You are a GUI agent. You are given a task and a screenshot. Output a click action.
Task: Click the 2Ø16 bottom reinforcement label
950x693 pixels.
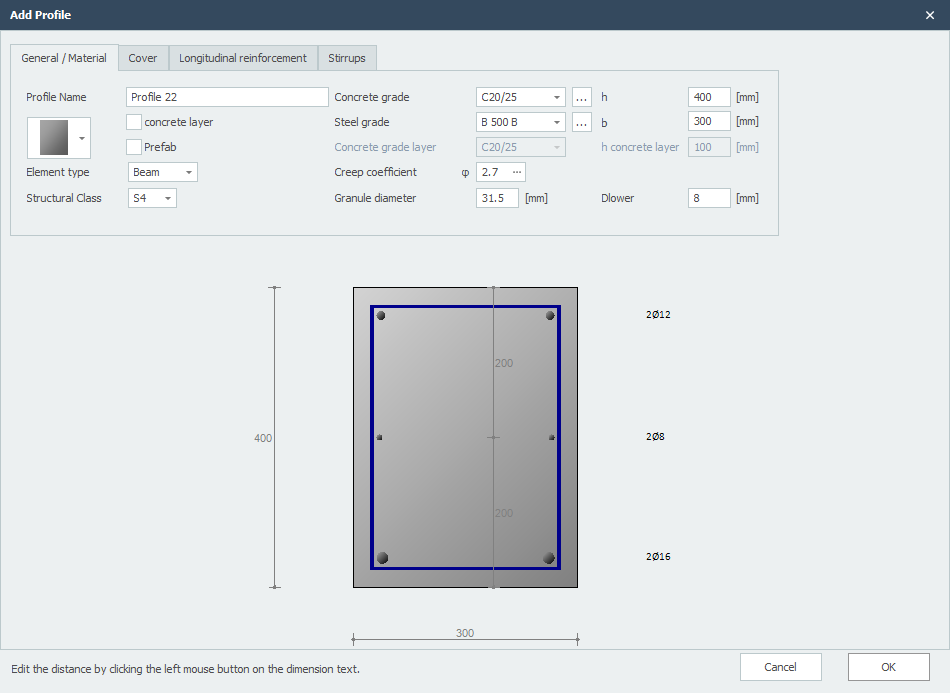pos(658,556)
